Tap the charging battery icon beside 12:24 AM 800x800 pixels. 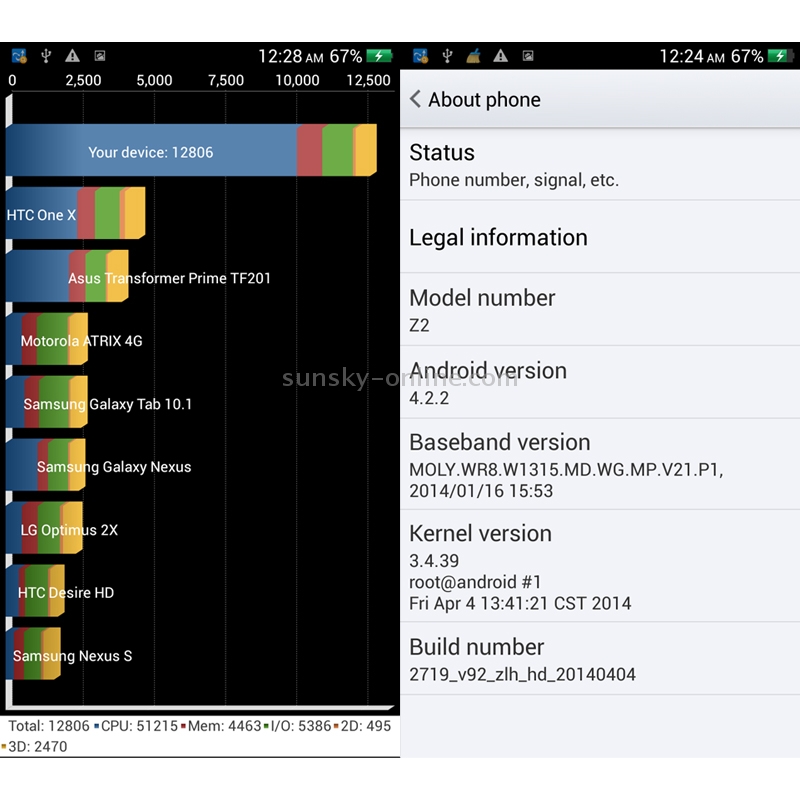coord(781,56)
